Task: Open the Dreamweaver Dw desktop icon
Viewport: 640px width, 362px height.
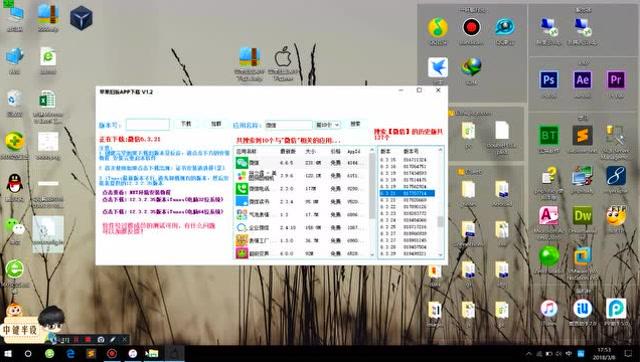Action: 582,215
